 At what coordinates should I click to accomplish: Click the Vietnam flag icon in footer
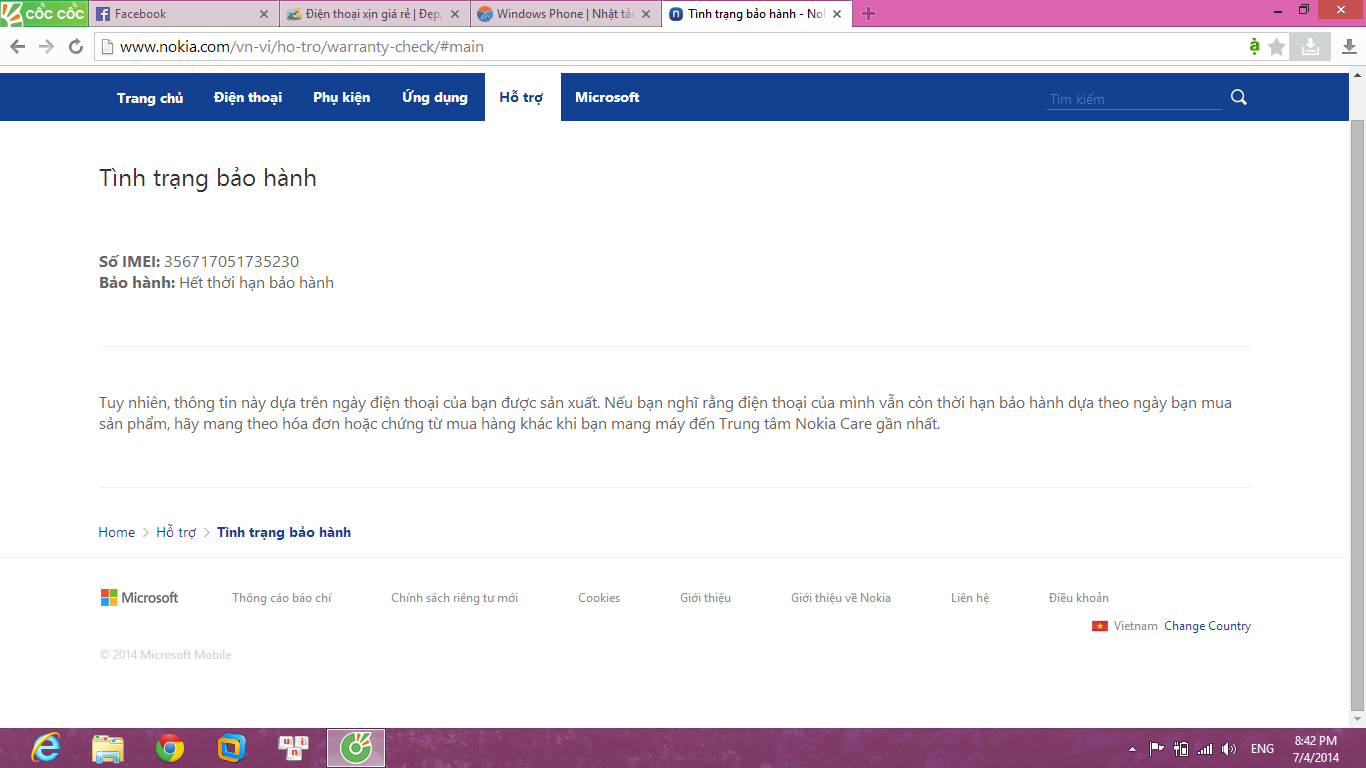1100,626
